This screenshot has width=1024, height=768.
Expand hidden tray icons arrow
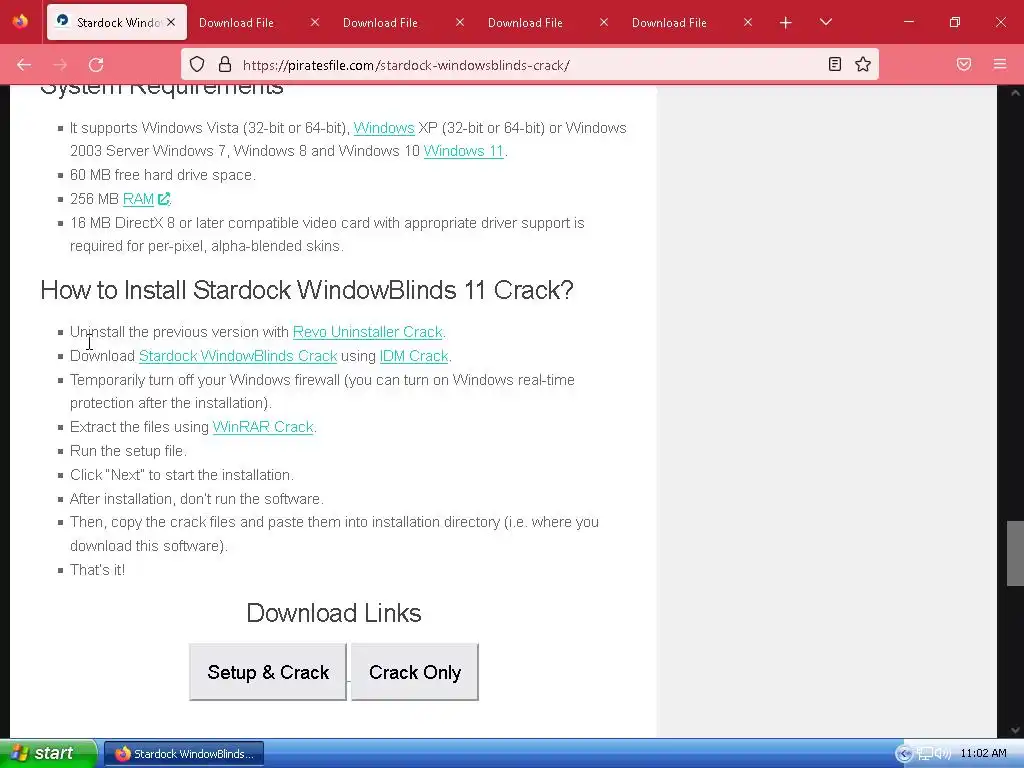click(x=904, y=754)
